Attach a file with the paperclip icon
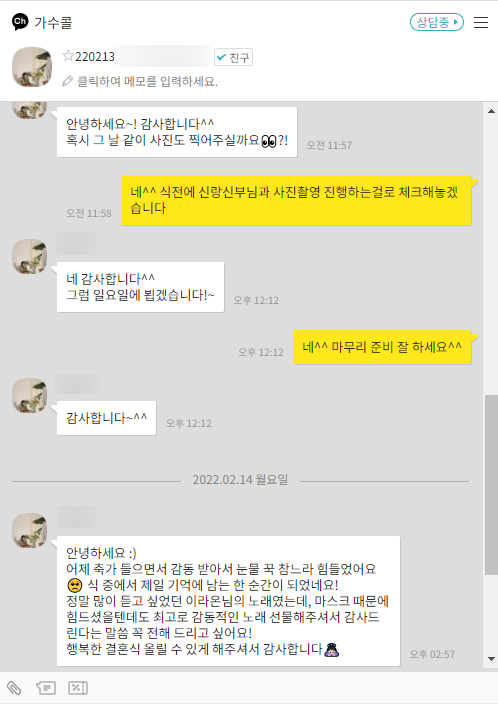 coord(14,688)
